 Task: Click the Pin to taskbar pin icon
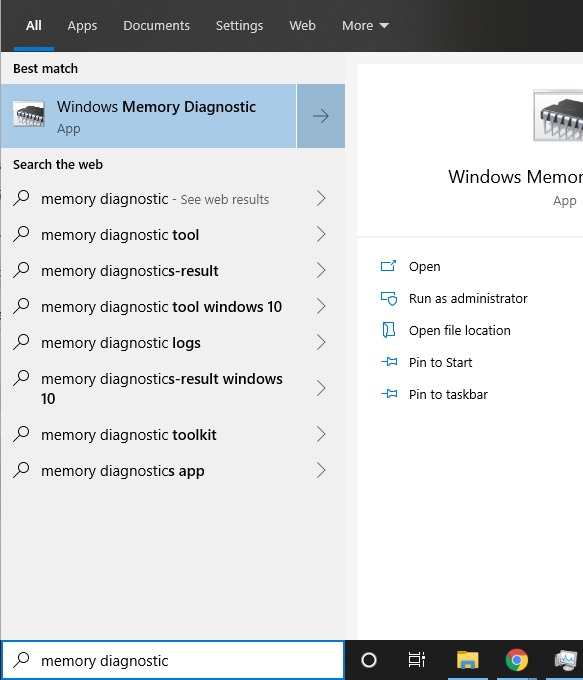[389, 394]
